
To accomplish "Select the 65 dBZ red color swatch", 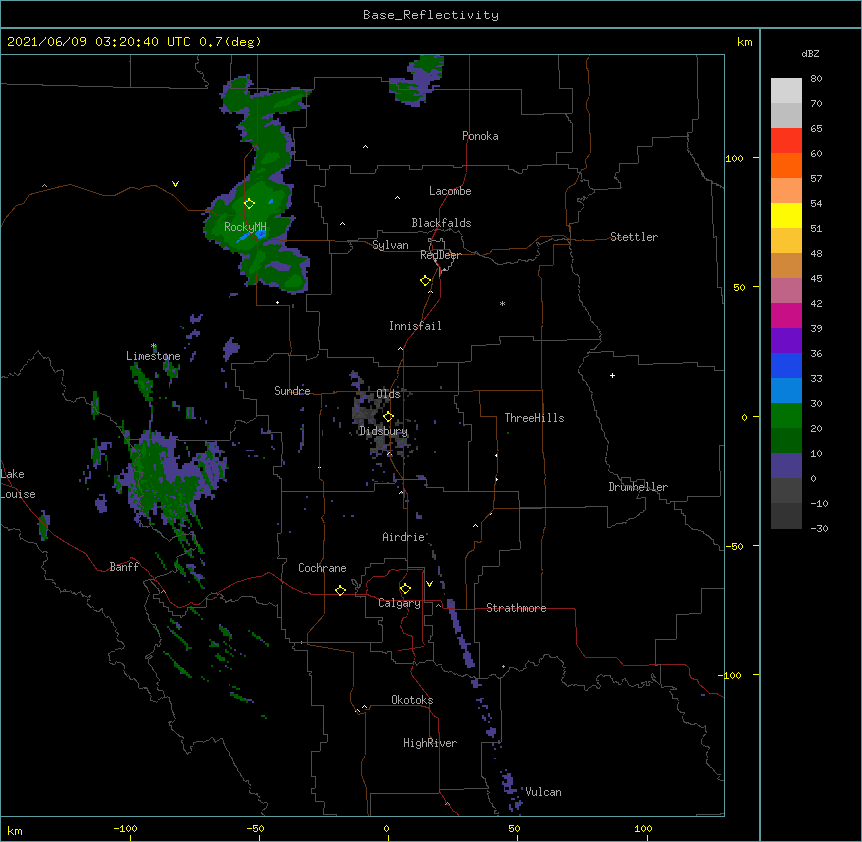I will click(786, 140).
